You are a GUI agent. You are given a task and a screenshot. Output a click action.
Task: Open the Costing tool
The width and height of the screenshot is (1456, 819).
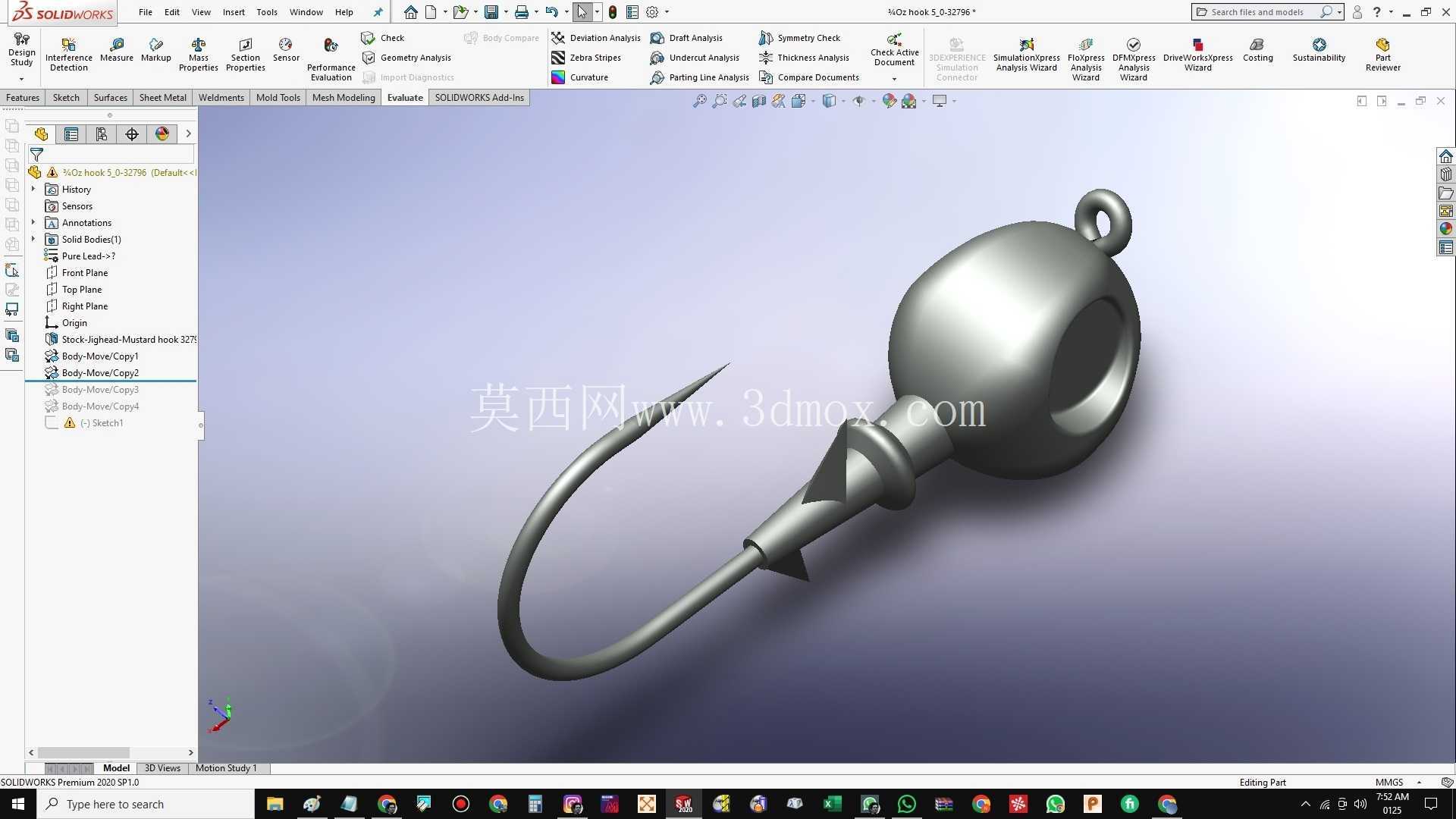coord(1258,50)
